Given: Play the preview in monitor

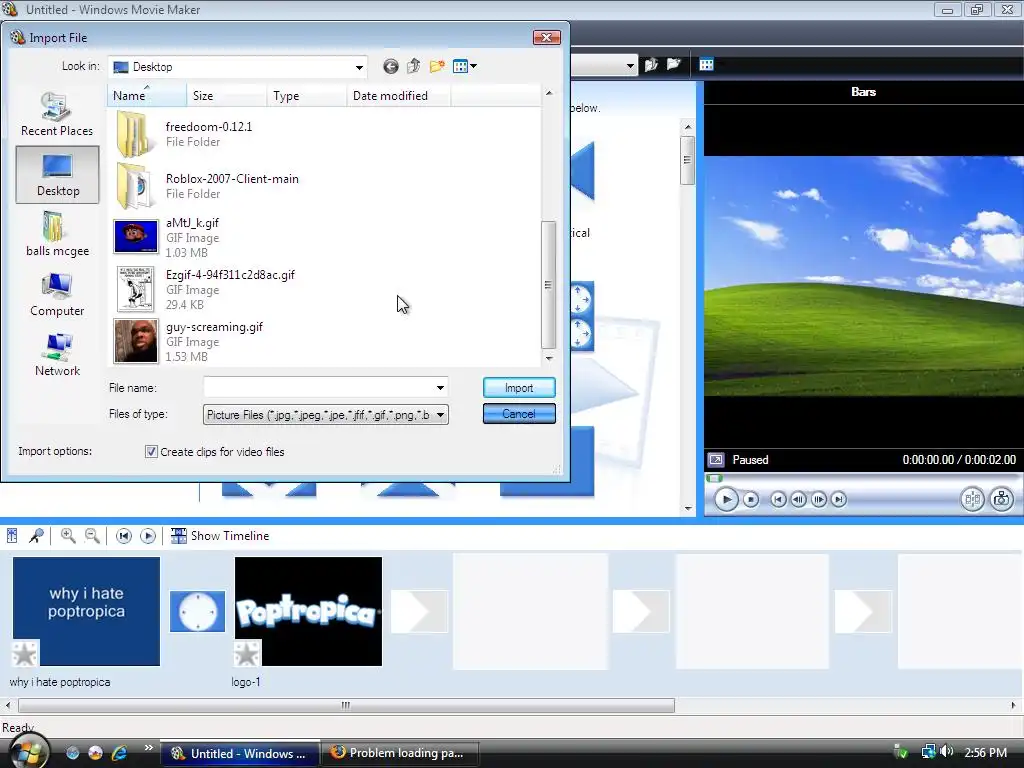Looking at the screenshot, I should click(x=726, y=500).
